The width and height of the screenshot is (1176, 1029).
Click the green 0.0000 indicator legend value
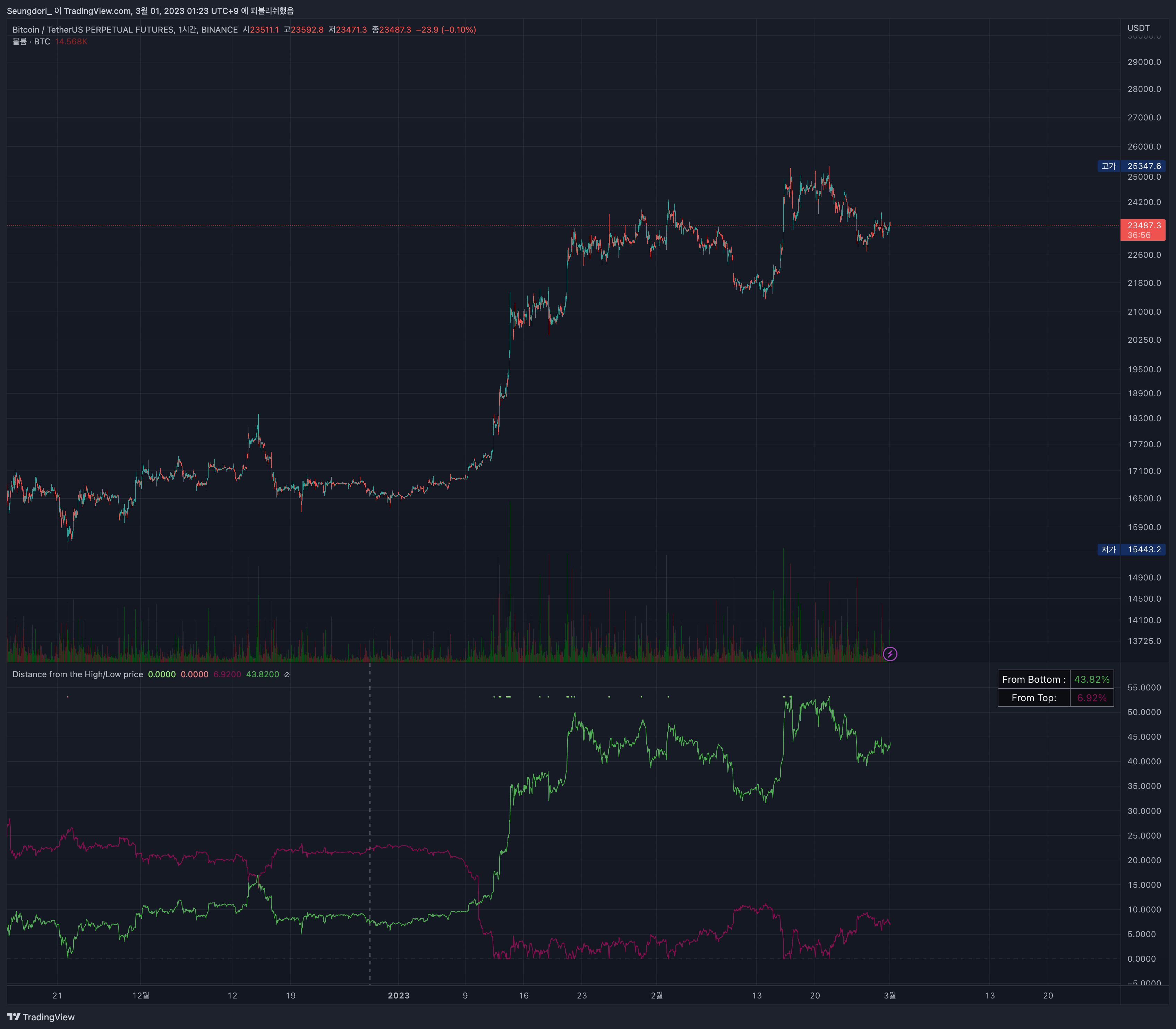[x=162, y=675]
